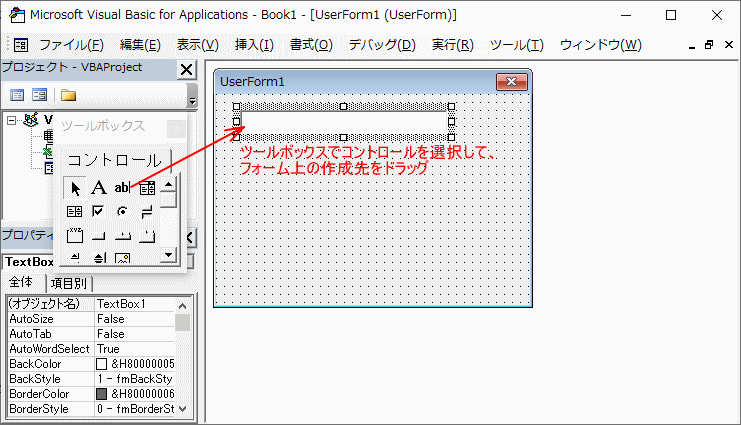Switch to the 項目別 properties tab

point(69,283)
